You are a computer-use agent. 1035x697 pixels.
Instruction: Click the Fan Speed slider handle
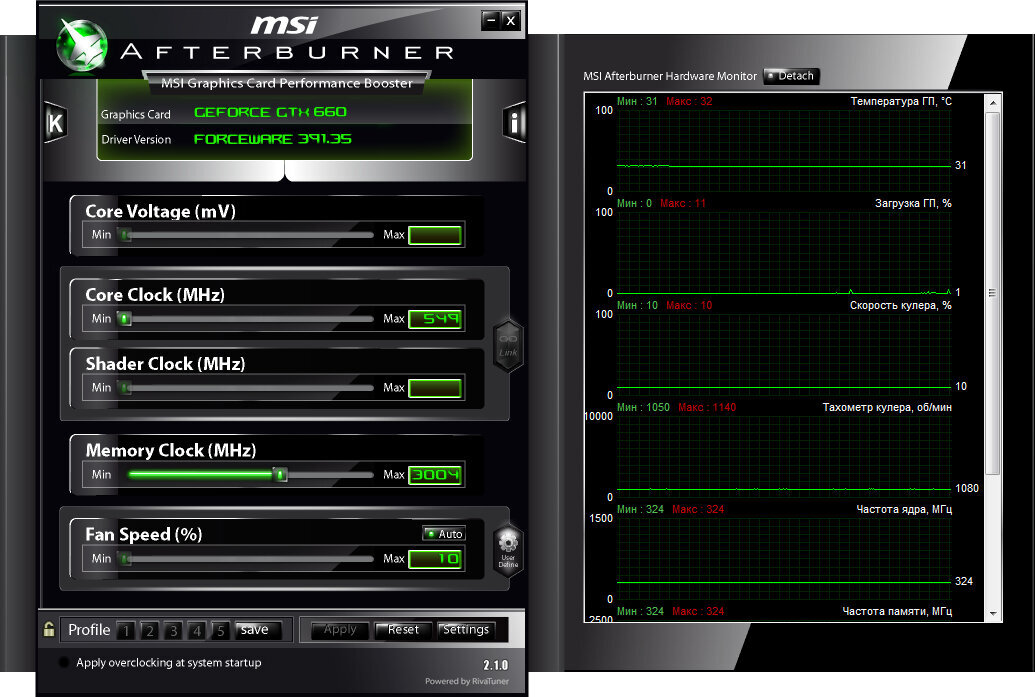(125, 559)
